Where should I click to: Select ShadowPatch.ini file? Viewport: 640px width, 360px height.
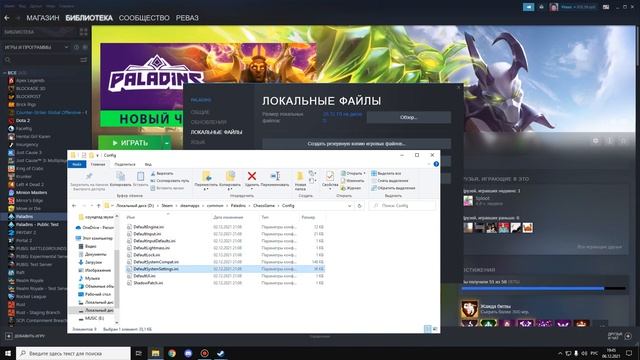tap(148, 283)
